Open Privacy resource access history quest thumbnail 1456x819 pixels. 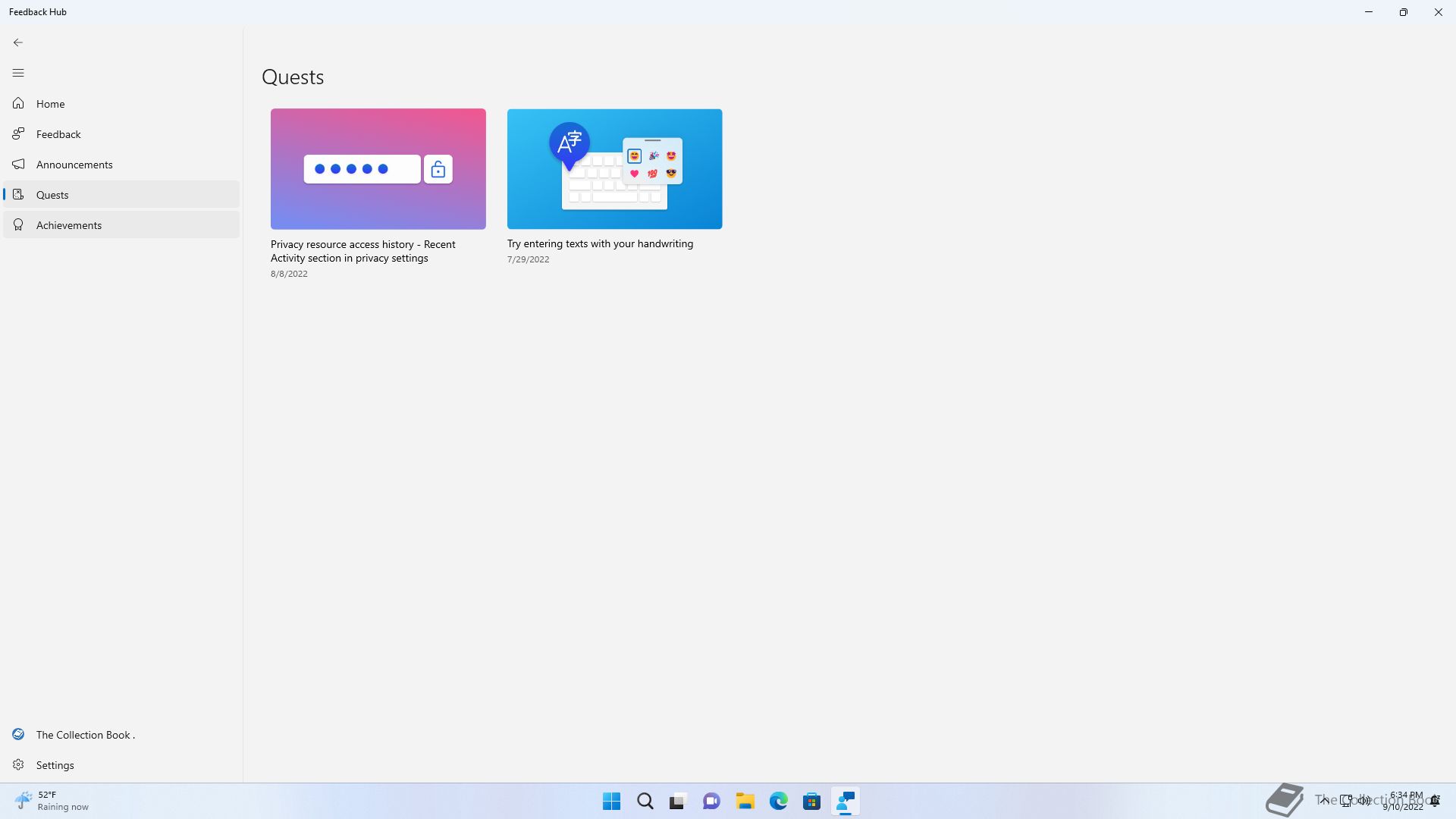(x=378, y=168)
